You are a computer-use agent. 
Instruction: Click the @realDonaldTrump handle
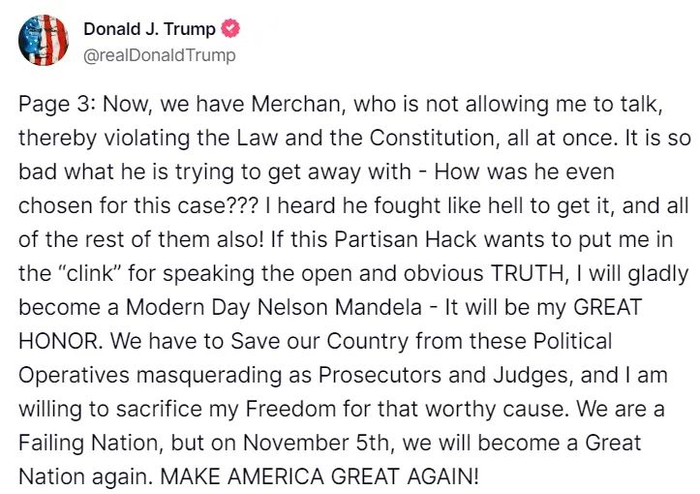(x=159, y=55)
